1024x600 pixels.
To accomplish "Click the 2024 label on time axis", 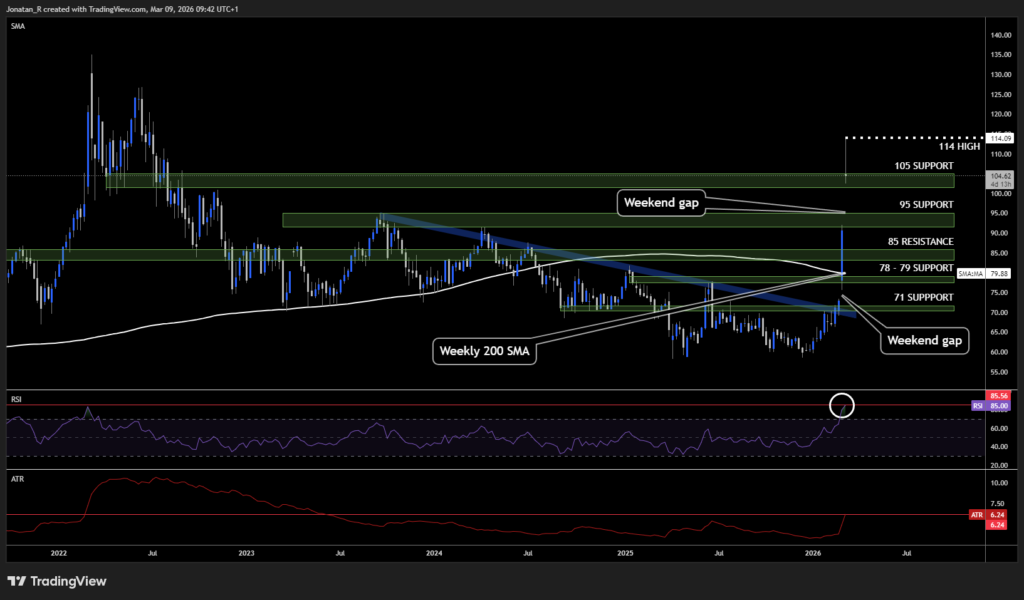I will pyautogui.click(x=434, y=552).
